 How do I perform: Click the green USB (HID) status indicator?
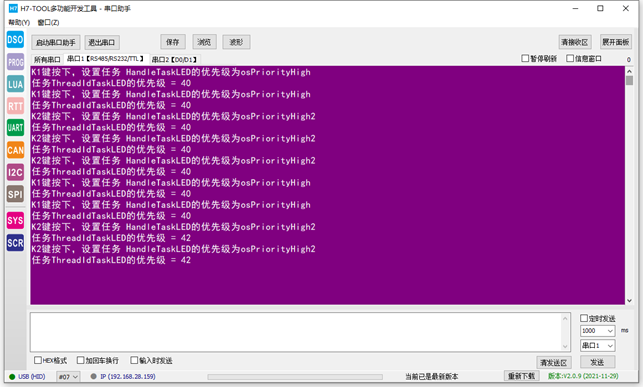(12, 376)
